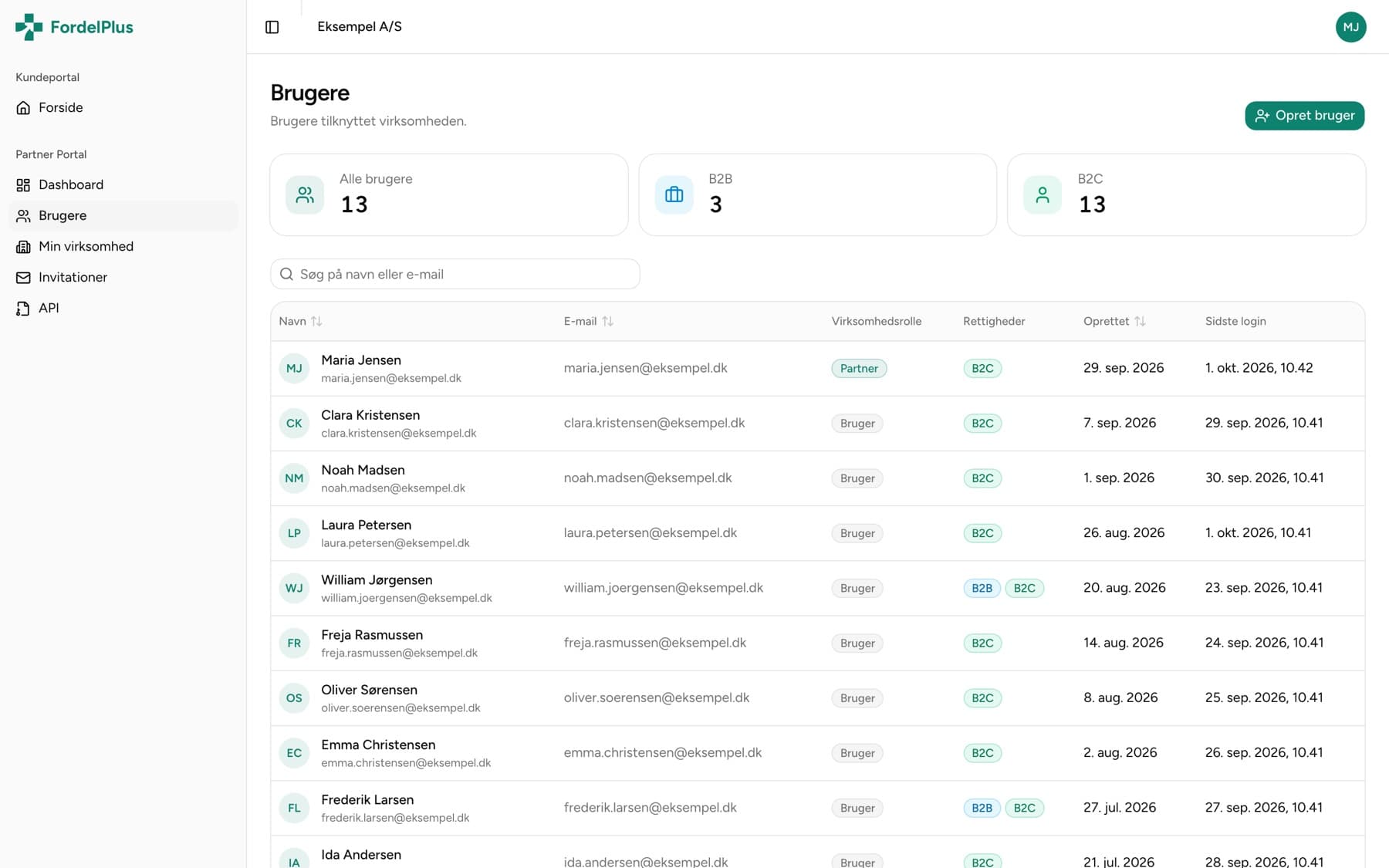The width and height of the screenshot is (1389, 868).
Task: Click email laura.petersen@eksempel.dk in E-mail column
Action: pos(651,532)
